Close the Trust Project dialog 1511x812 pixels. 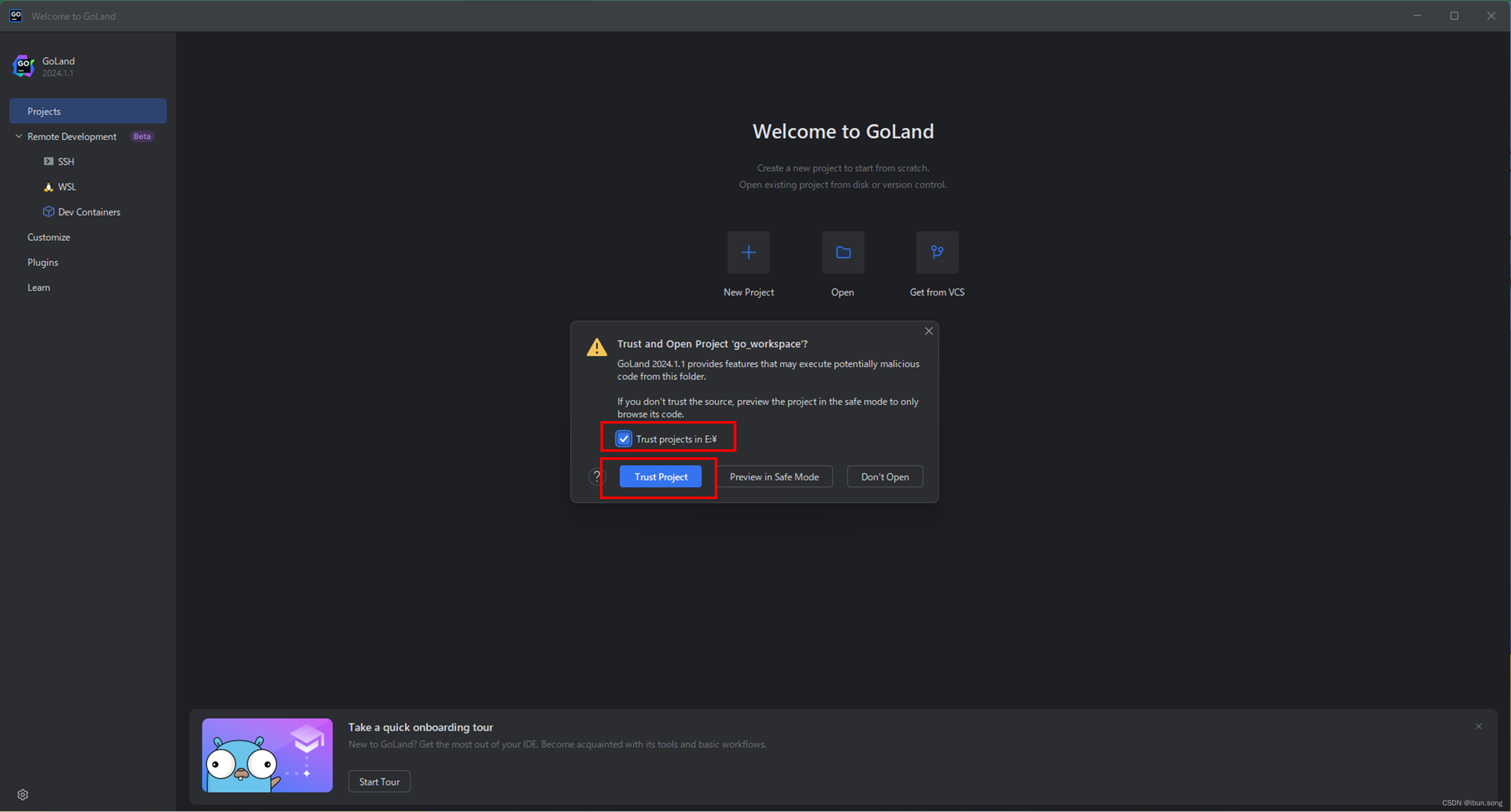click(x=929, y=331)
